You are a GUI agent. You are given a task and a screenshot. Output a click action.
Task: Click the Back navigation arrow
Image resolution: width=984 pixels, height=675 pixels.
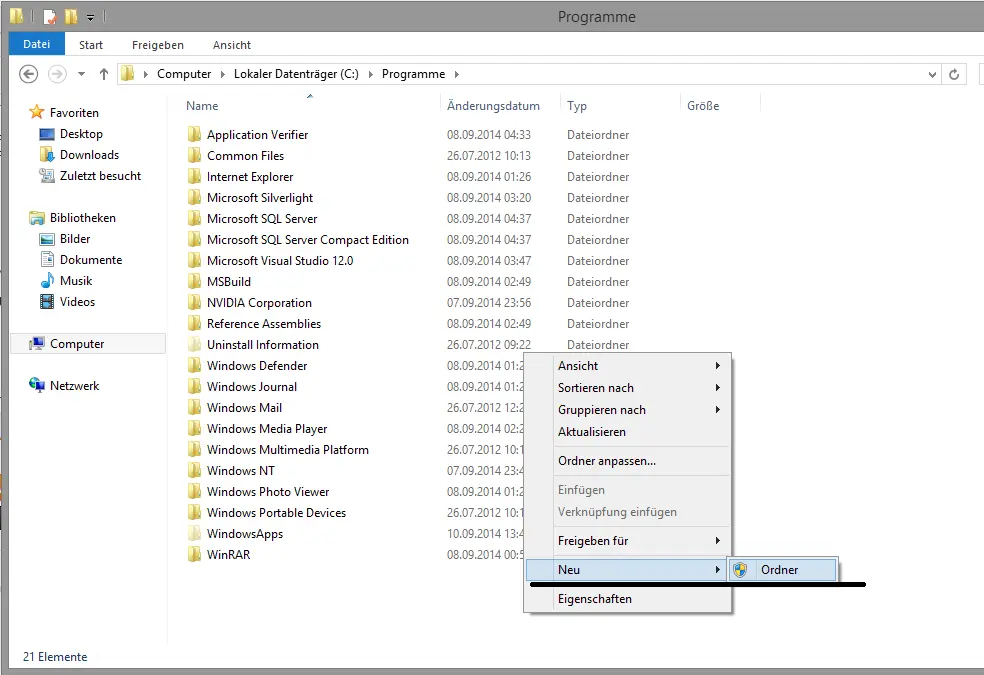coord(29,74)
